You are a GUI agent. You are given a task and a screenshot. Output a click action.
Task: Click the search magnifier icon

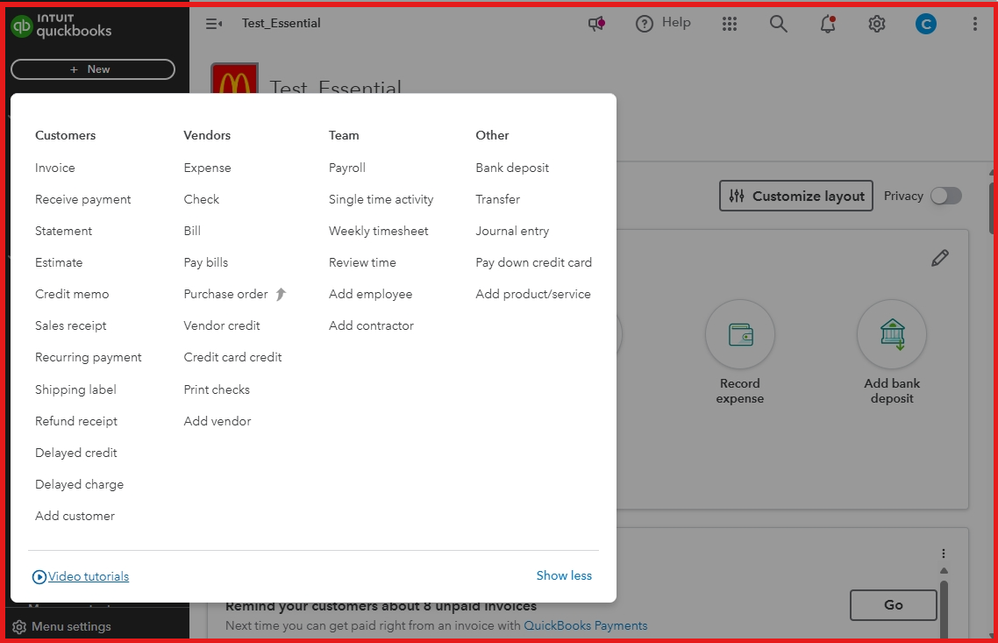[x=778, y=24]
